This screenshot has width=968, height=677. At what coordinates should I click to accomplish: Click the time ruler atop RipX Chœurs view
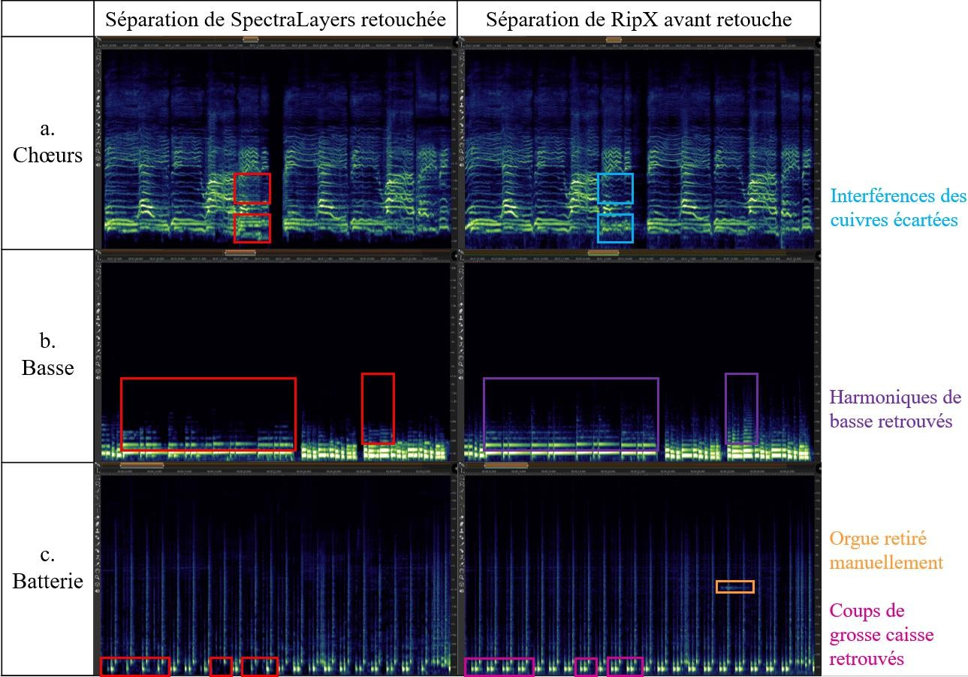click(640, 45)
